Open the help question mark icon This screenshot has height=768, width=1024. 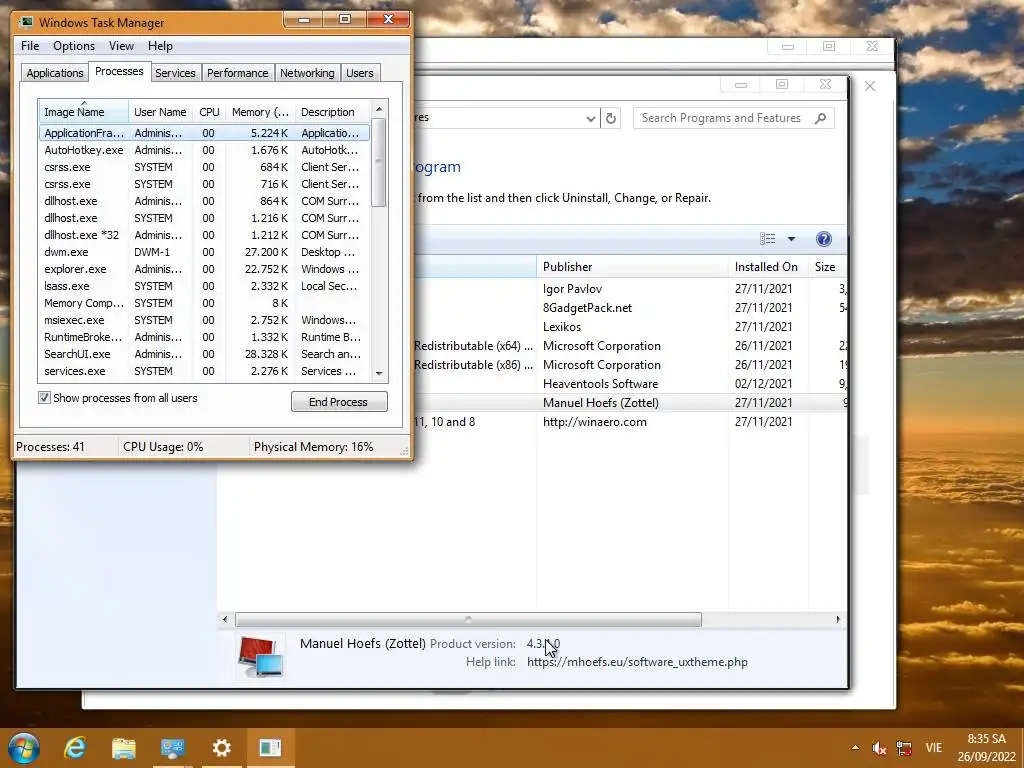pos(824,239)
